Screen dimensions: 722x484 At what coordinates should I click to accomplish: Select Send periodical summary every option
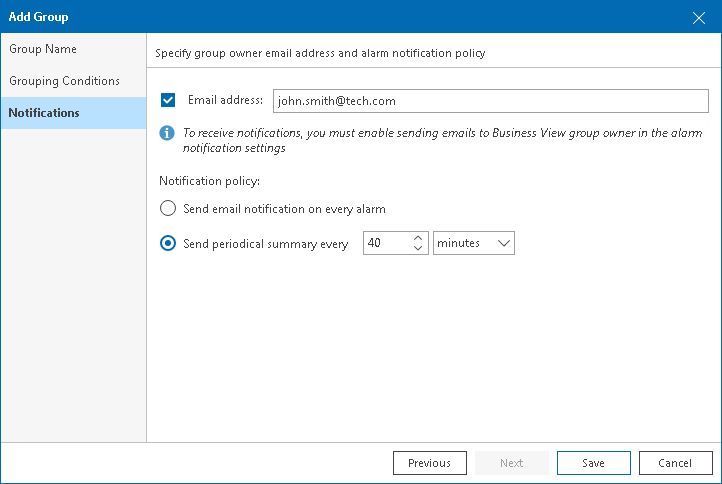pyautogui.click(x=168, y=243)
